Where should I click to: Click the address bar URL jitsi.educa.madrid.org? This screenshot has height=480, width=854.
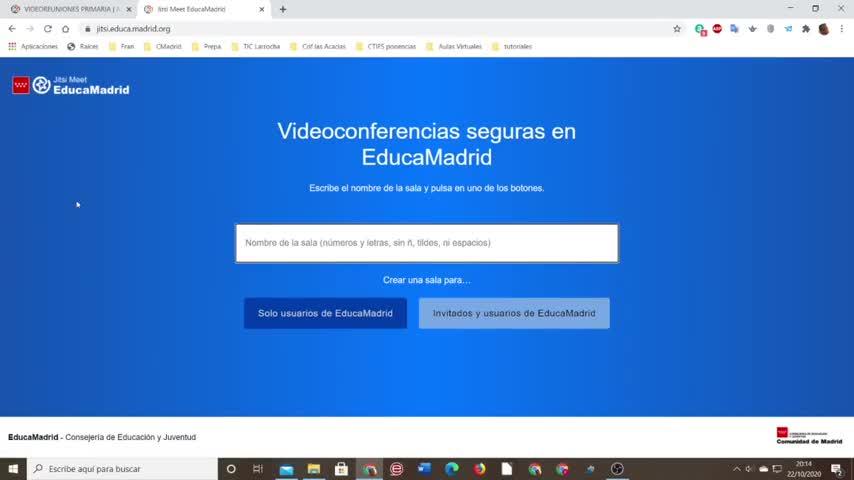pyautogui.click(x=133, y=29)
